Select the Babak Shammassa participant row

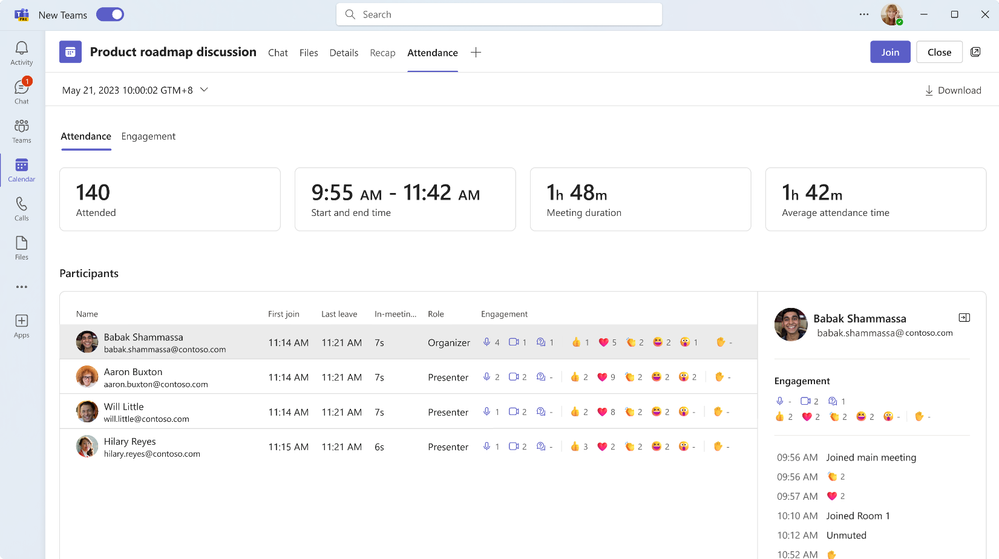pyautogui.click(x=408, y=342)
